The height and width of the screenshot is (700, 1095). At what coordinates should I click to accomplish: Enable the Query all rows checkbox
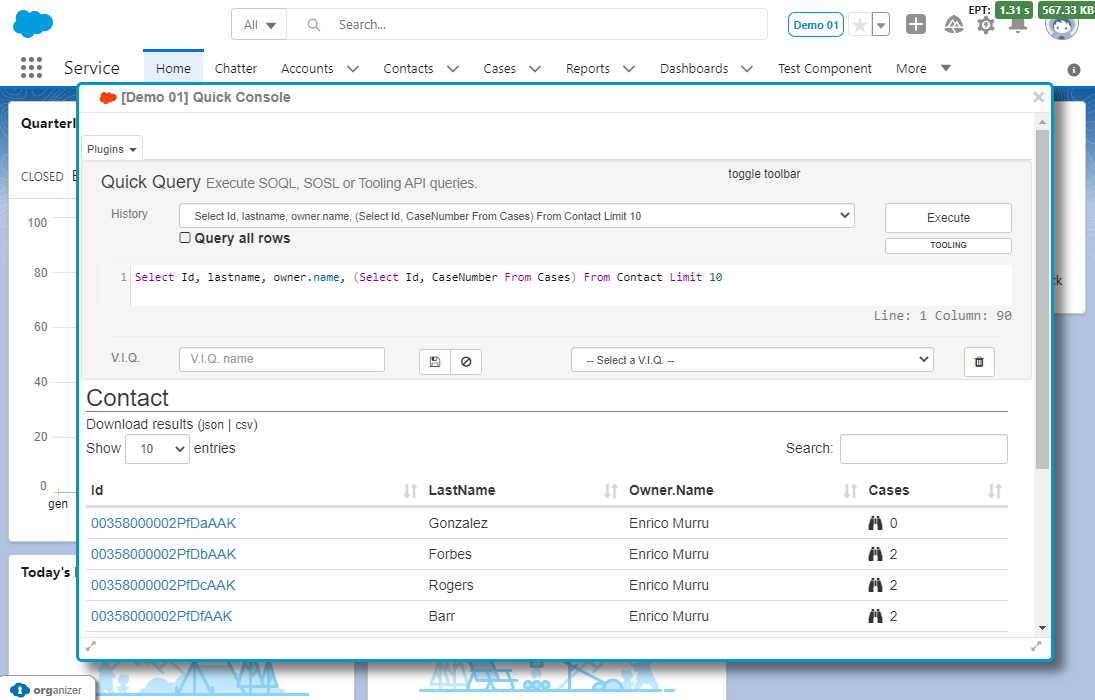click(x=185, y=238)
